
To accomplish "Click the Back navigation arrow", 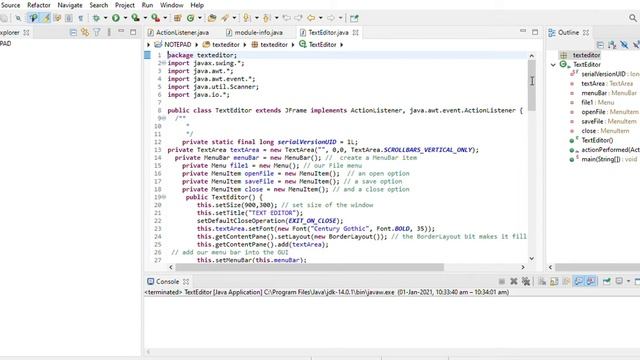I will pyautogui.click(x=311, y=18).
